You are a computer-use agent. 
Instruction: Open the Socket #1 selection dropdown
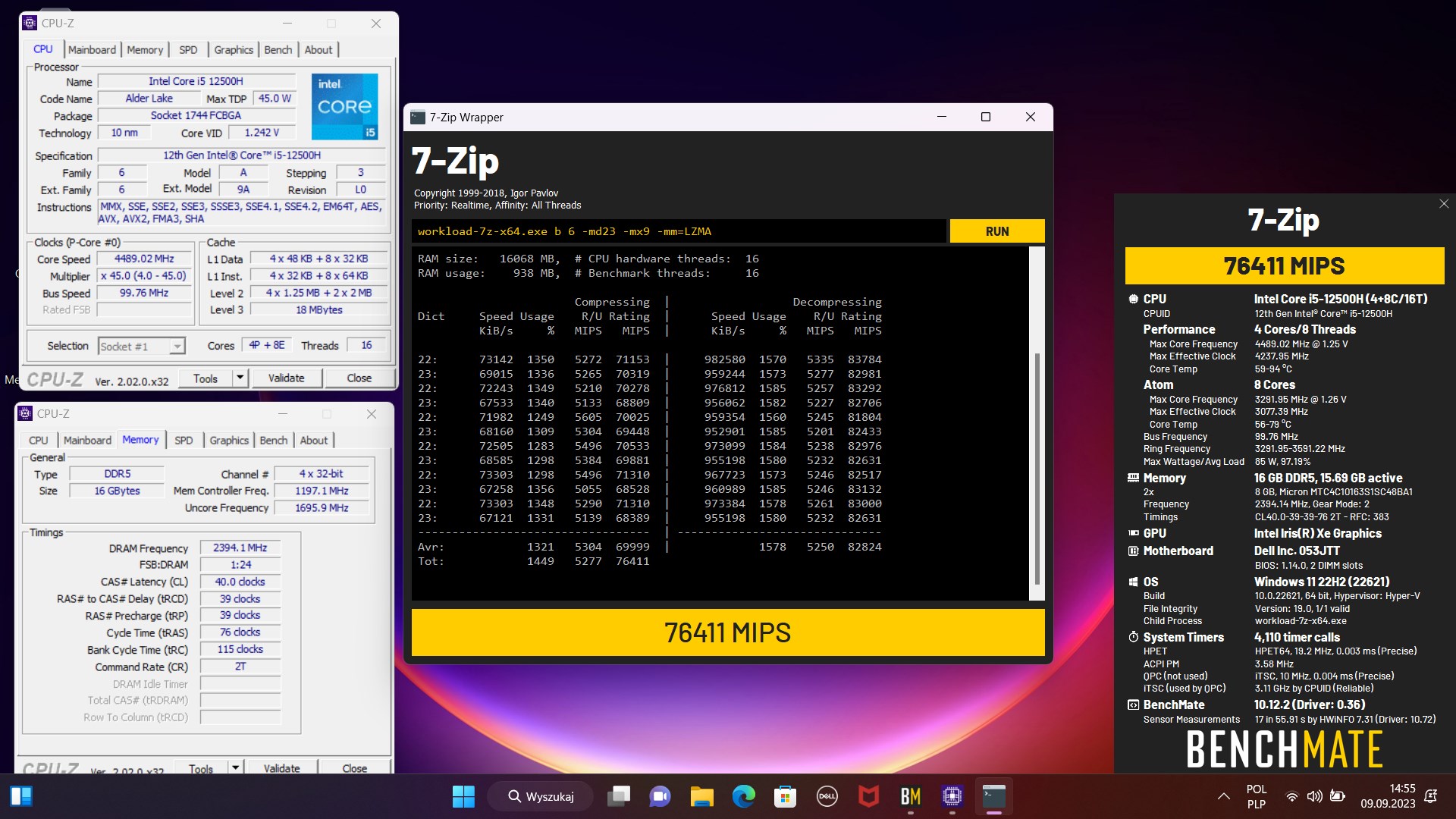point(177,347)
